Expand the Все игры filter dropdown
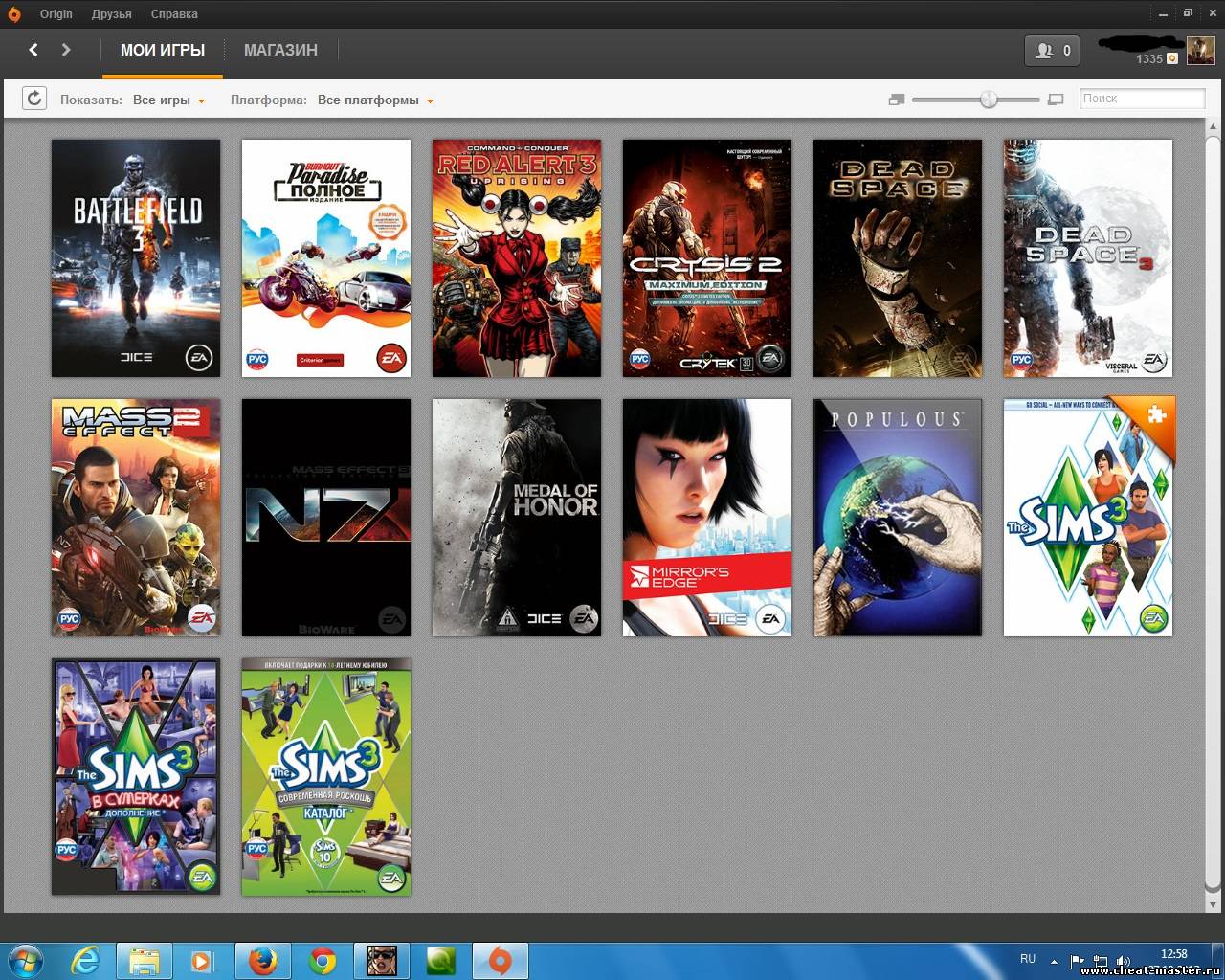This screenshot has width=1225, height=980. click(169, 100)
